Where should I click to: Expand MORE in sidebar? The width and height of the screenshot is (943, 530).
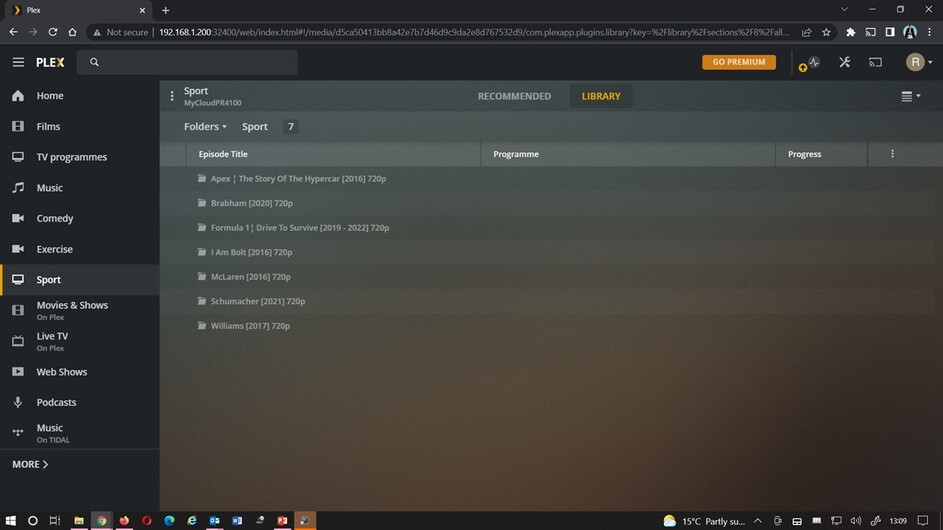tap(30, 464)
